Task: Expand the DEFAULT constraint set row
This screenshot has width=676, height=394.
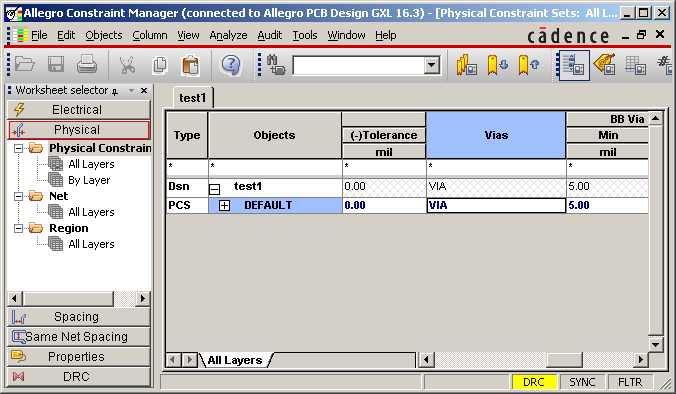Action: click(x=224, y=206)
